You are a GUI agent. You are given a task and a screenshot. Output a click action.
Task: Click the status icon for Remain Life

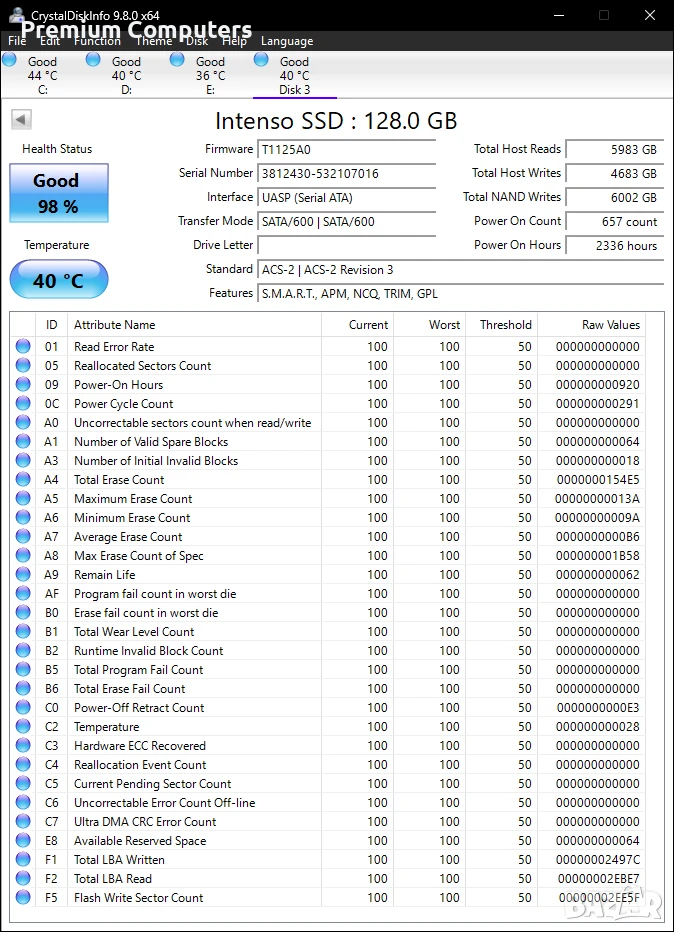tap(23, 574)
